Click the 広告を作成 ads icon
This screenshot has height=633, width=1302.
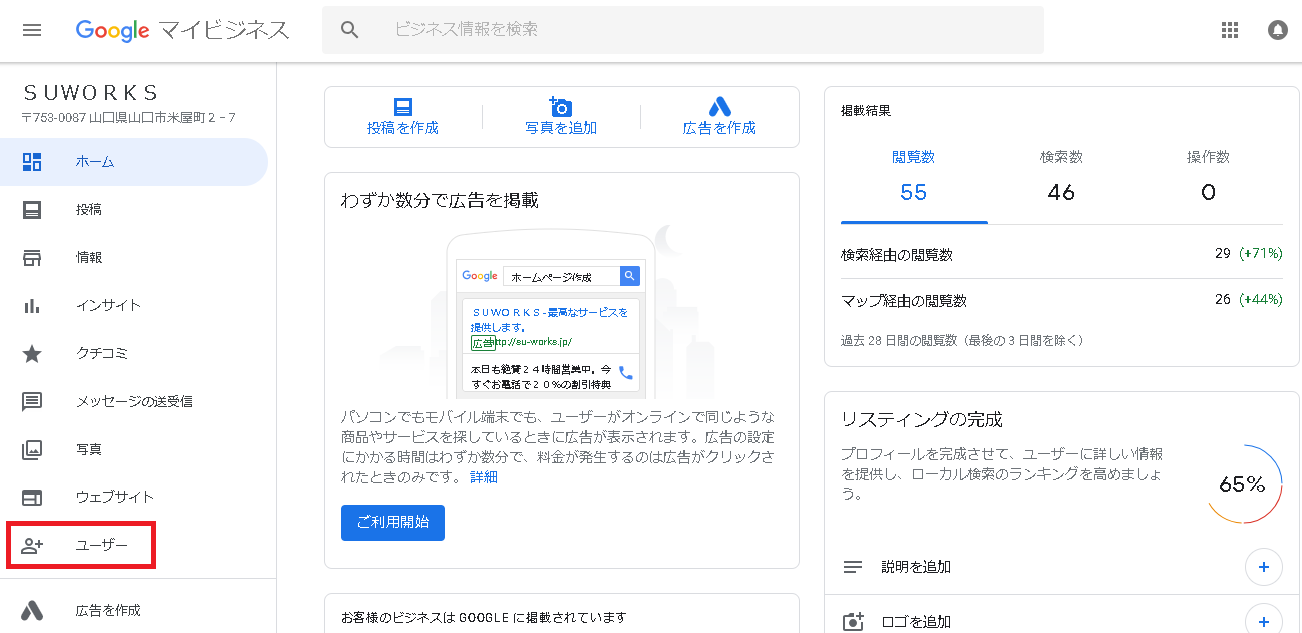(719, 107)
